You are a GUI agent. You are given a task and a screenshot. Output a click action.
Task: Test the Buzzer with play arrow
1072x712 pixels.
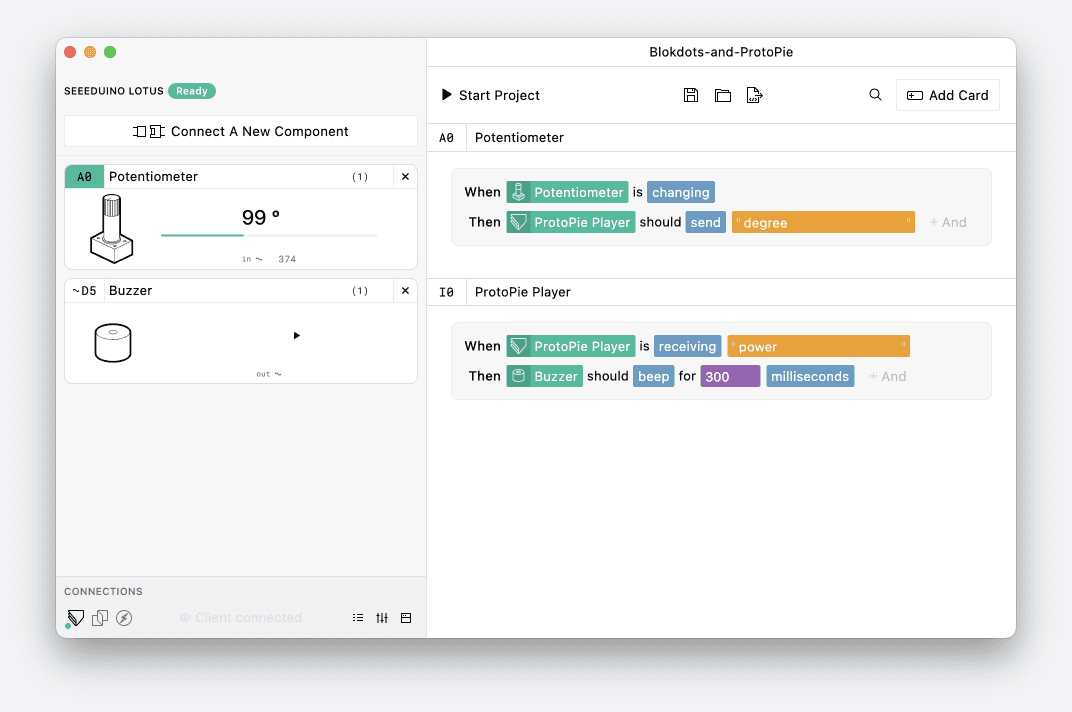[x=297, y=335]
